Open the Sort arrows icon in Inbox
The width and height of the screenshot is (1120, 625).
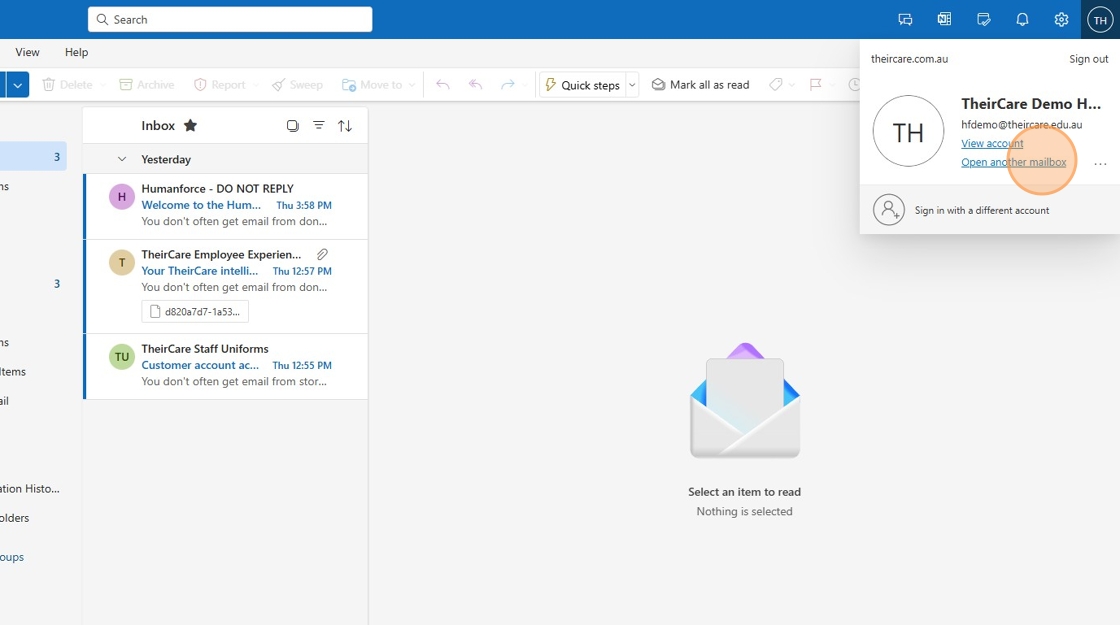point(345,126)
